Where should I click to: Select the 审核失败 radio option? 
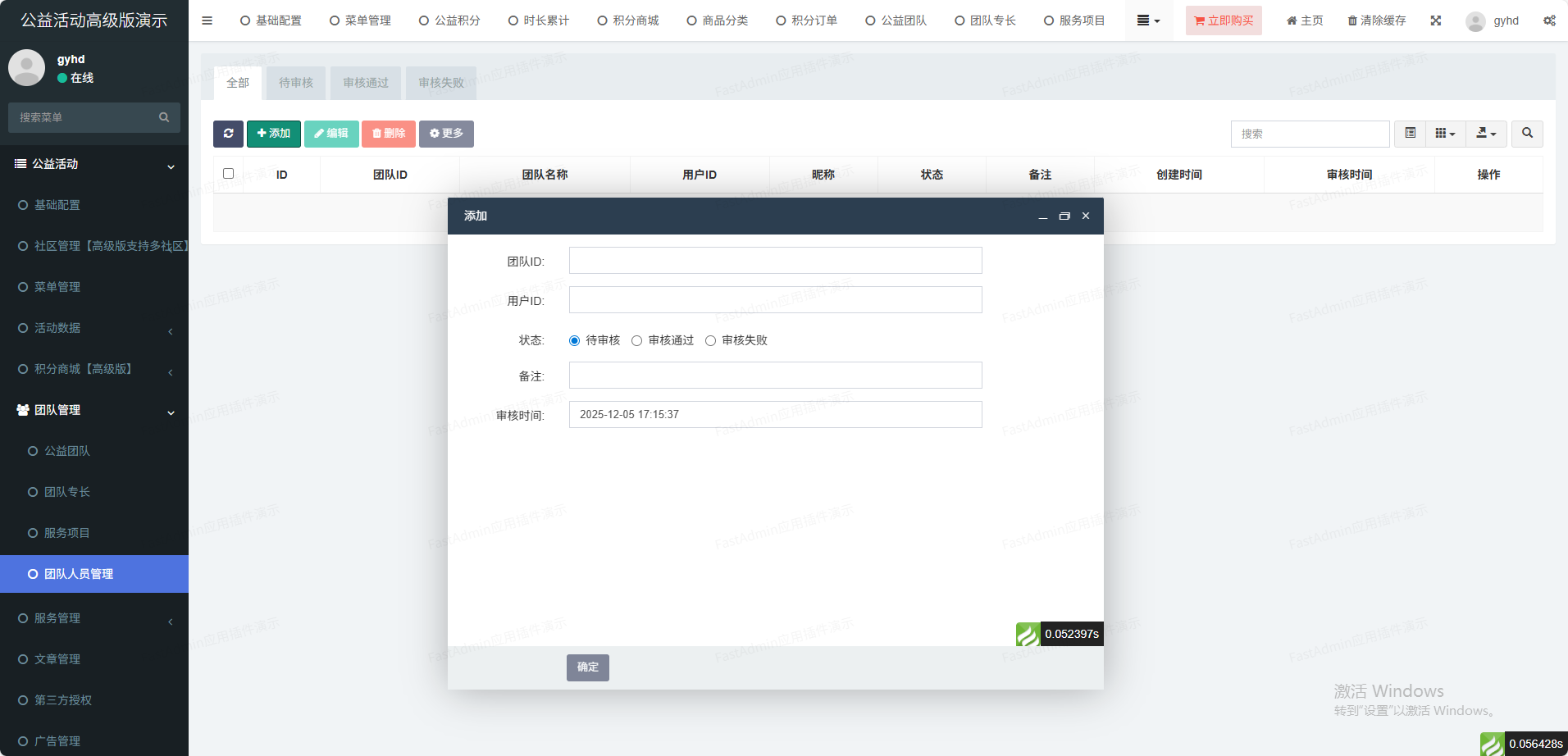pos(711,341)
